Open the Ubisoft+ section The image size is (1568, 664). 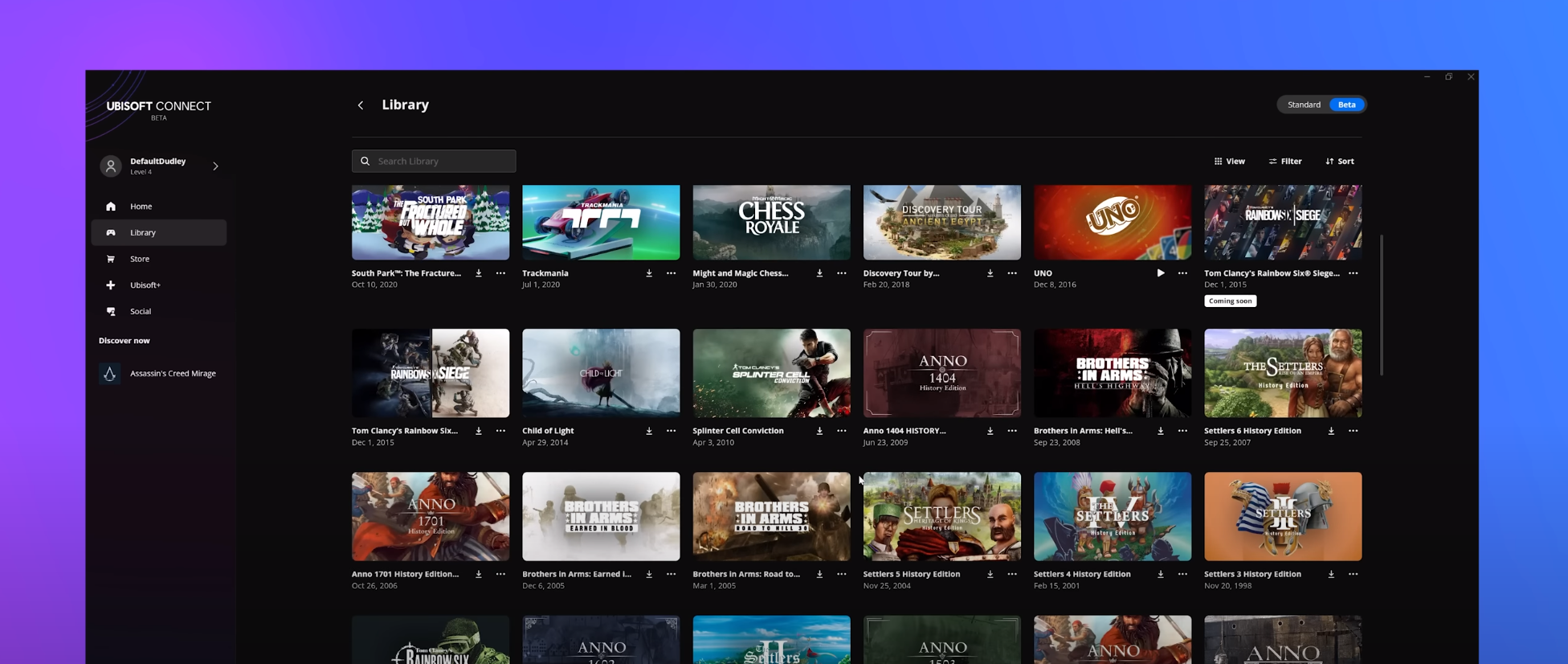click(x=145, y=285)
